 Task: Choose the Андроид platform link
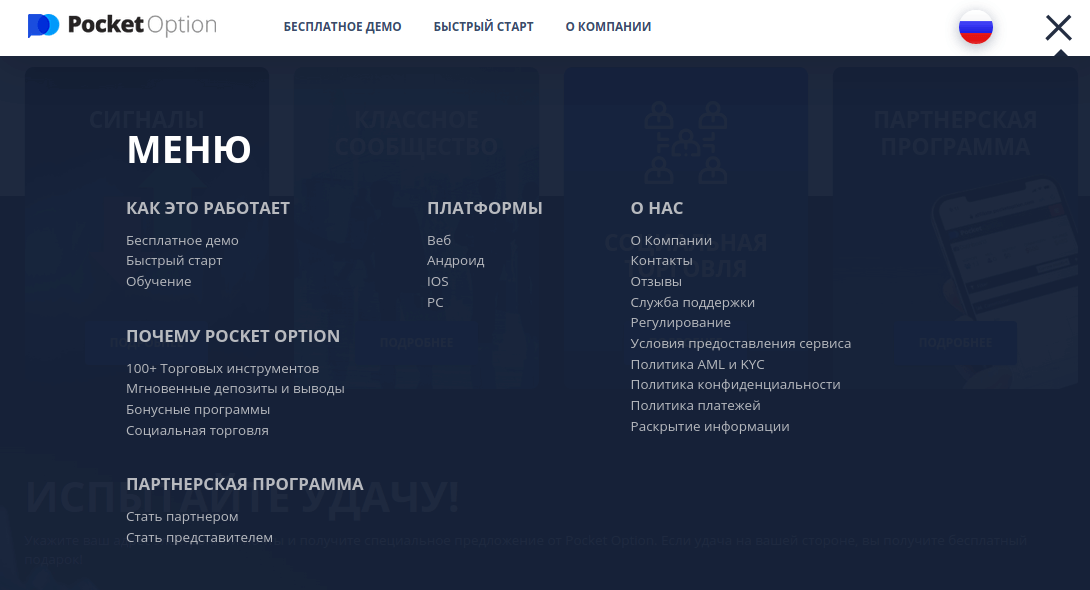point(455,261)
